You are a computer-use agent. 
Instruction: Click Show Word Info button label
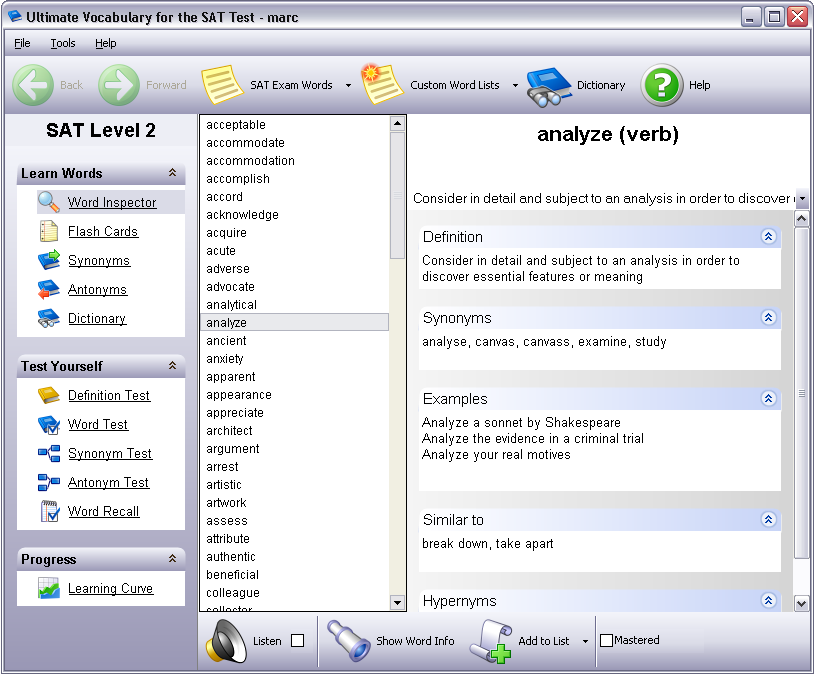[x=415, y=641]
